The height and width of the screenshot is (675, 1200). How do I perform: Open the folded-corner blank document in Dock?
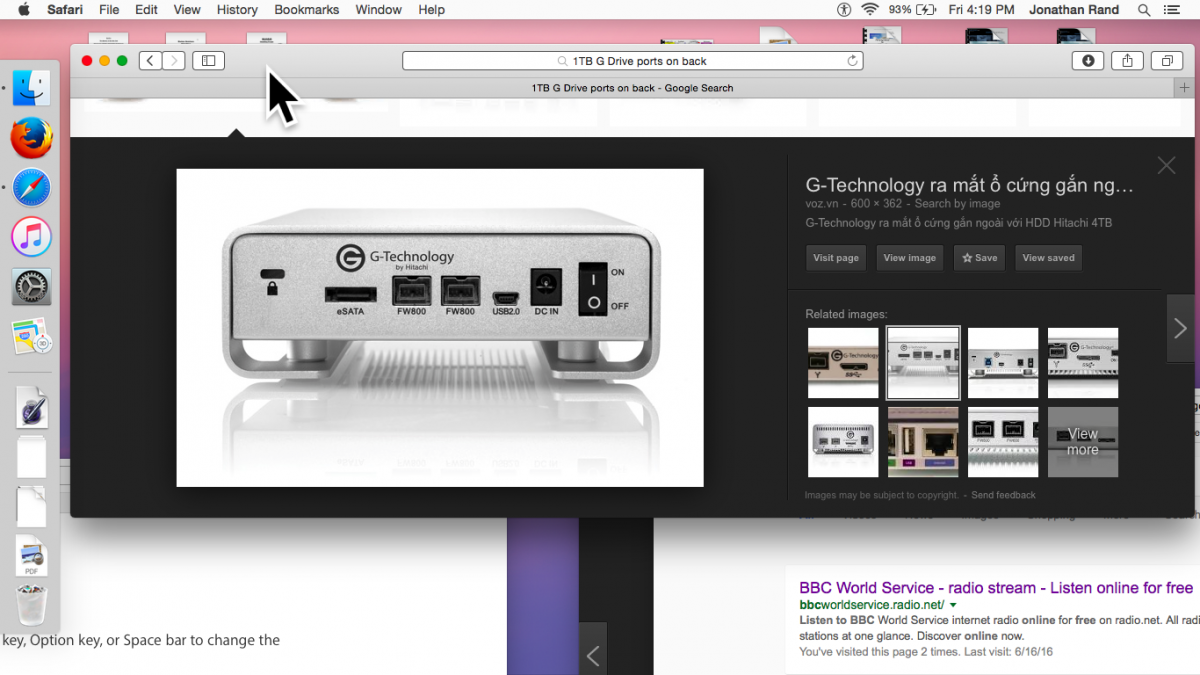[x=31, y=507]
